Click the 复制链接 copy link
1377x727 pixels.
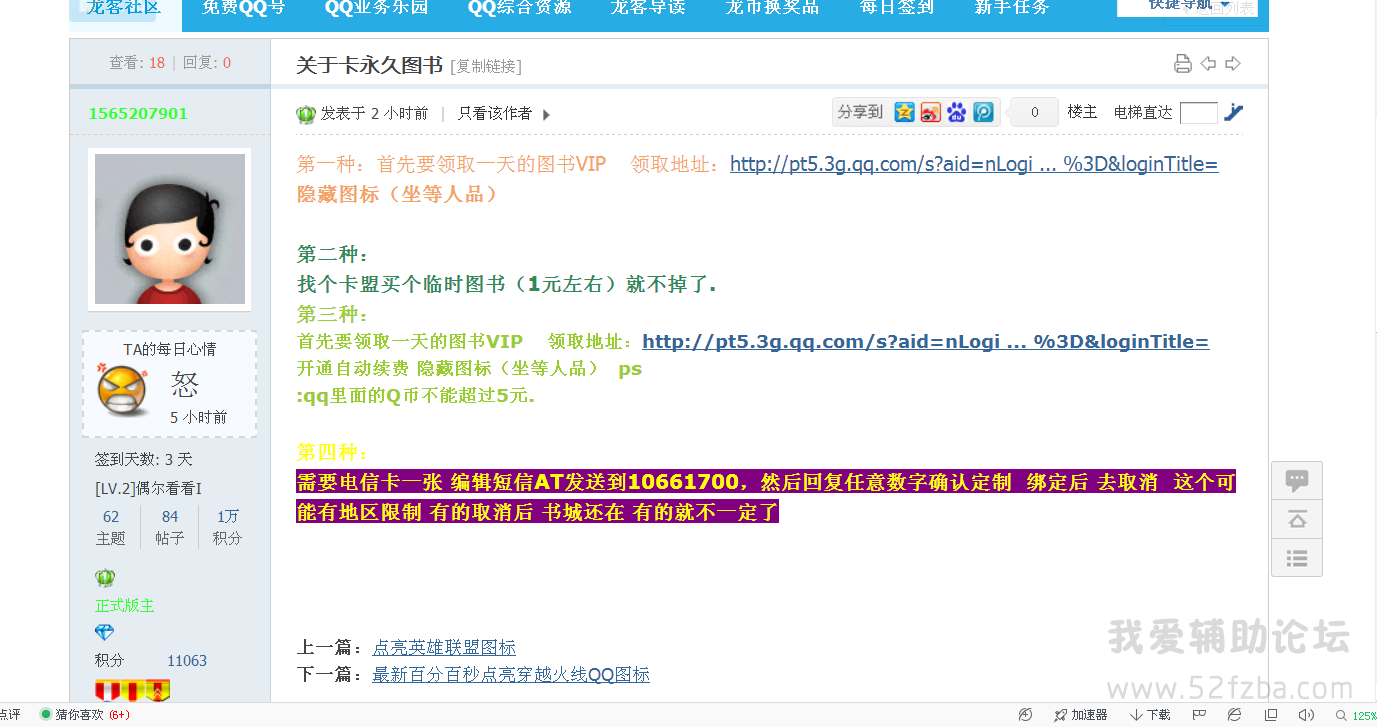486,66
